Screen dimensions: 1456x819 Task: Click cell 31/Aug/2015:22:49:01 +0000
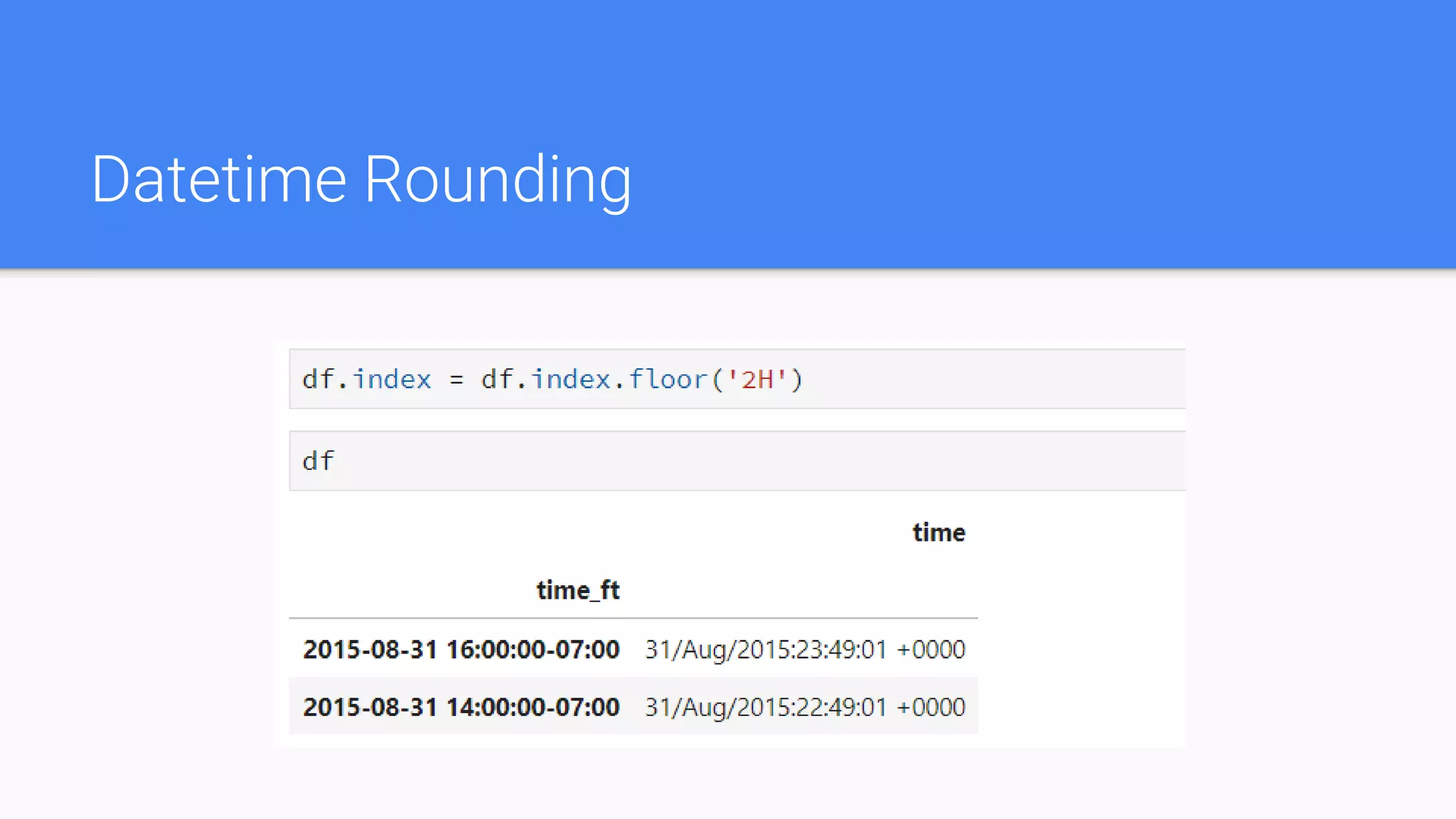(805, 707)
